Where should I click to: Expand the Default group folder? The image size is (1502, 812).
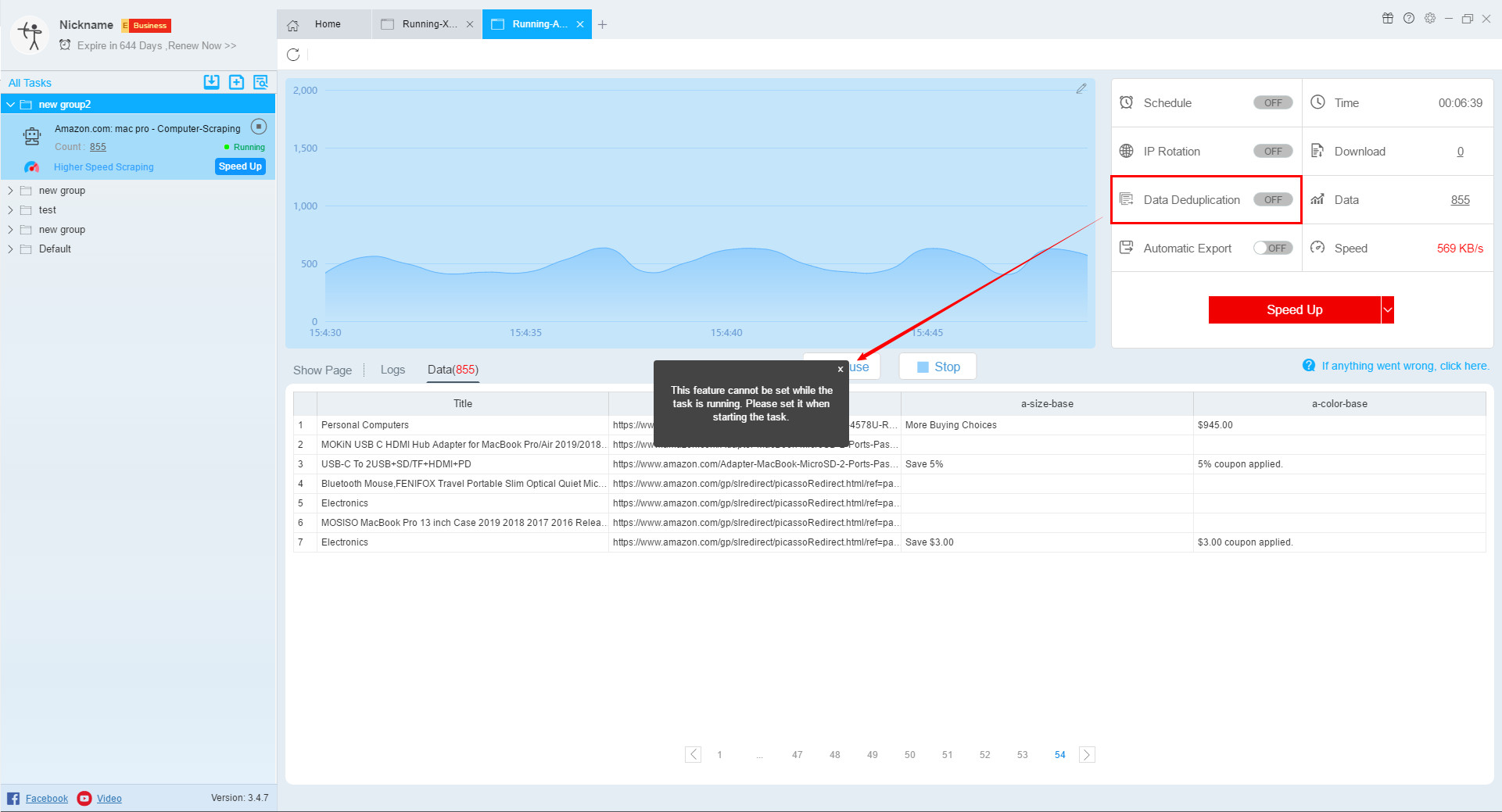[x=10, y=249]
